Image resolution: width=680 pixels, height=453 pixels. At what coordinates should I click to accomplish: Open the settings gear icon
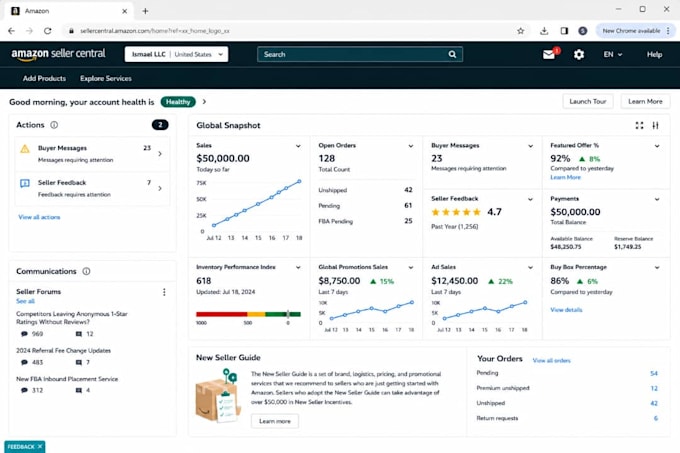[579, 55]
